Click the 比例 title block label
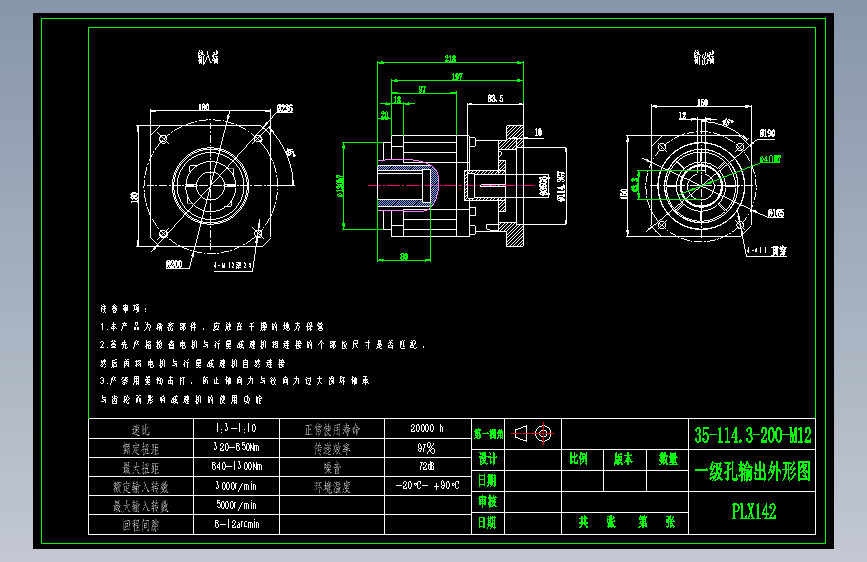The image size is (867, 562). (x=578, y=459)
